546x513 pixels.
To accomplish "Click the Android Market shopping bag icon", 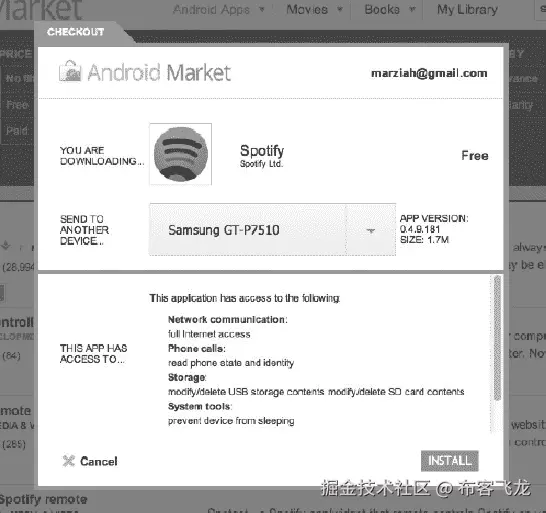I will [x=70, y=71].
